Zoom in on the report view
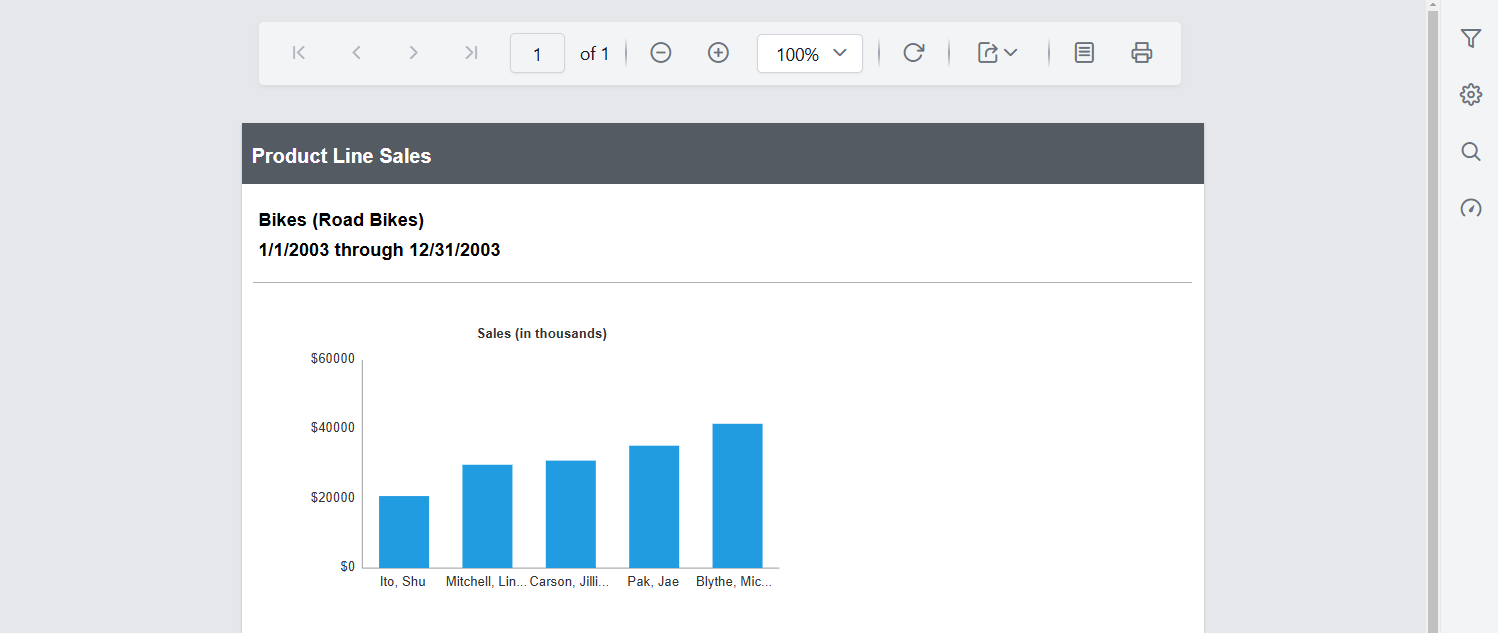 pyautogui.click(x=718, y=52)
